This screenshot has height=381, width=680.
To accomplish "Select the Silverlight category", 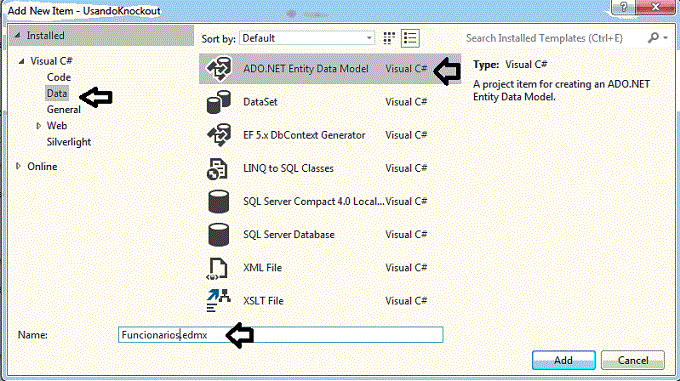I will tap(69, 142).
